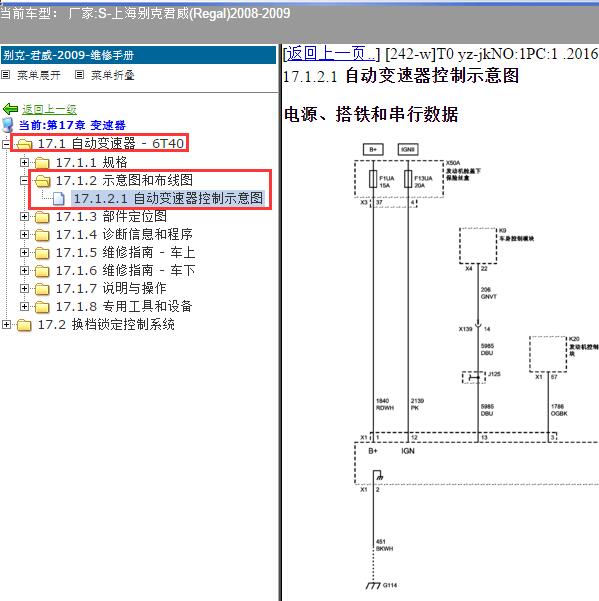Click folder icon of 17.1.2 示意图和布线图

pyautogui.click(x=42, y=181)
